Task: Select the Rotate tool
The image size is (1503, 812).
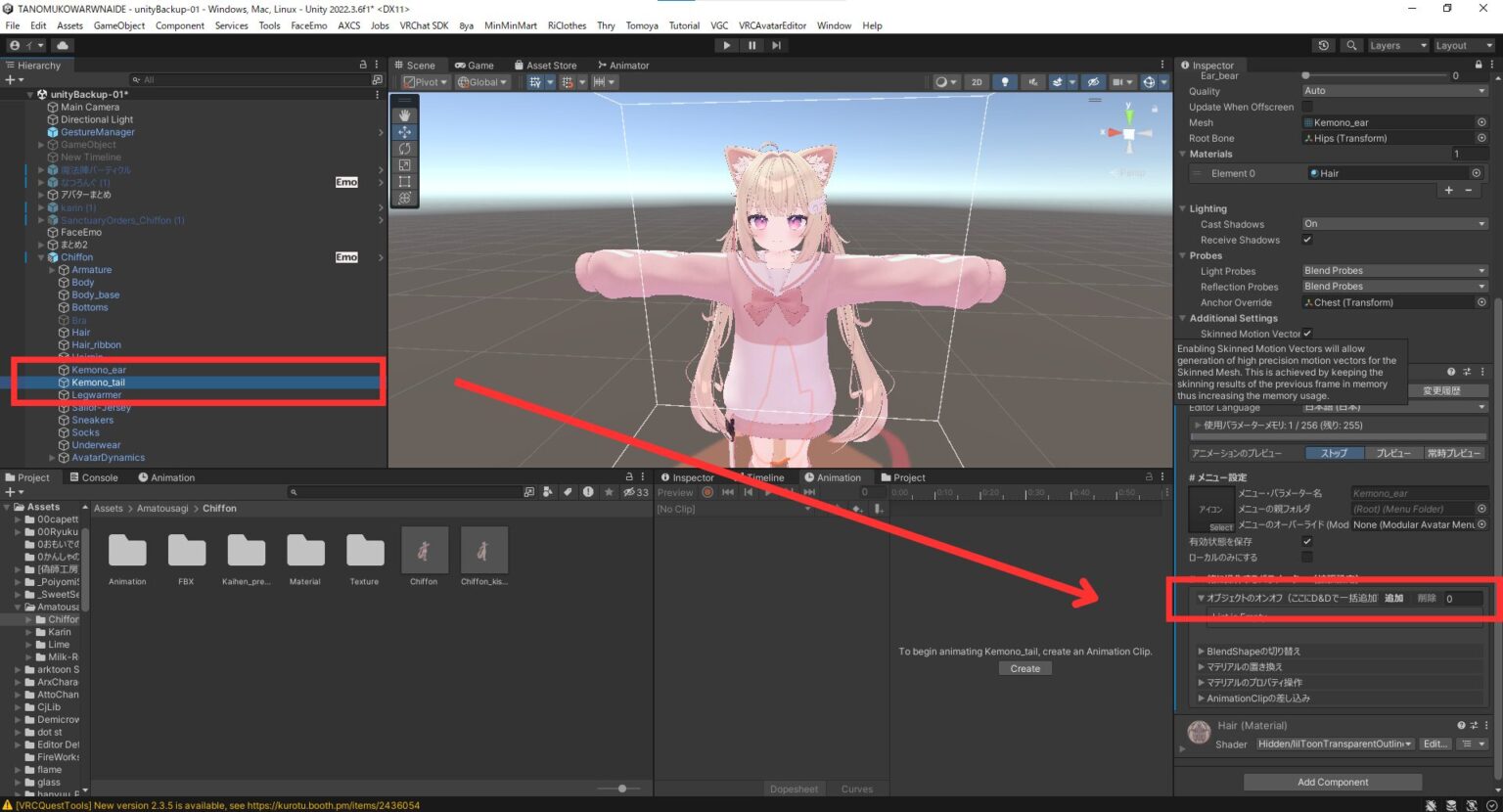Action: (x=404, y=149)
